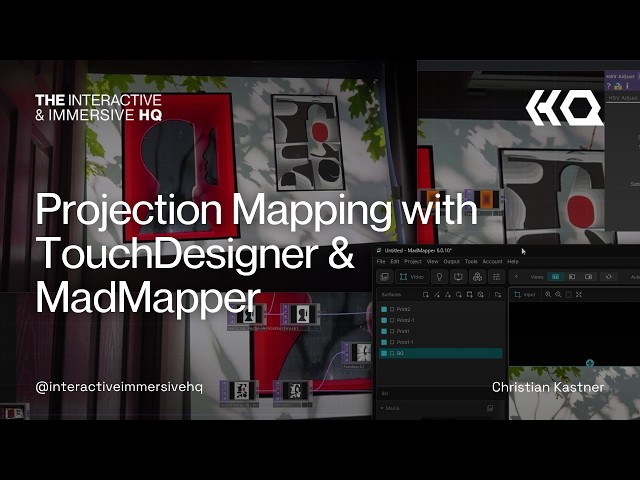Tick the small checkbox beside Print1-1
This screenshot has height=480, width=640.
coord(392,342)
